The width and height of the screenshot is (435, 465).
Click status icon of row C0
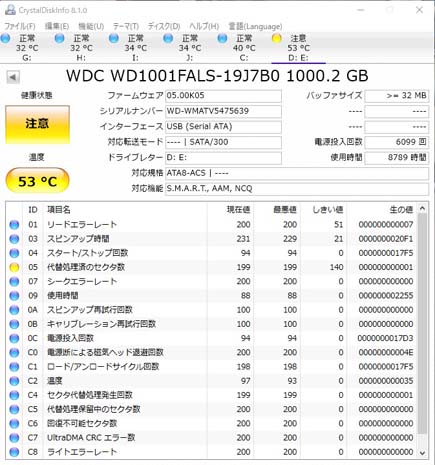tap(14, 353)
